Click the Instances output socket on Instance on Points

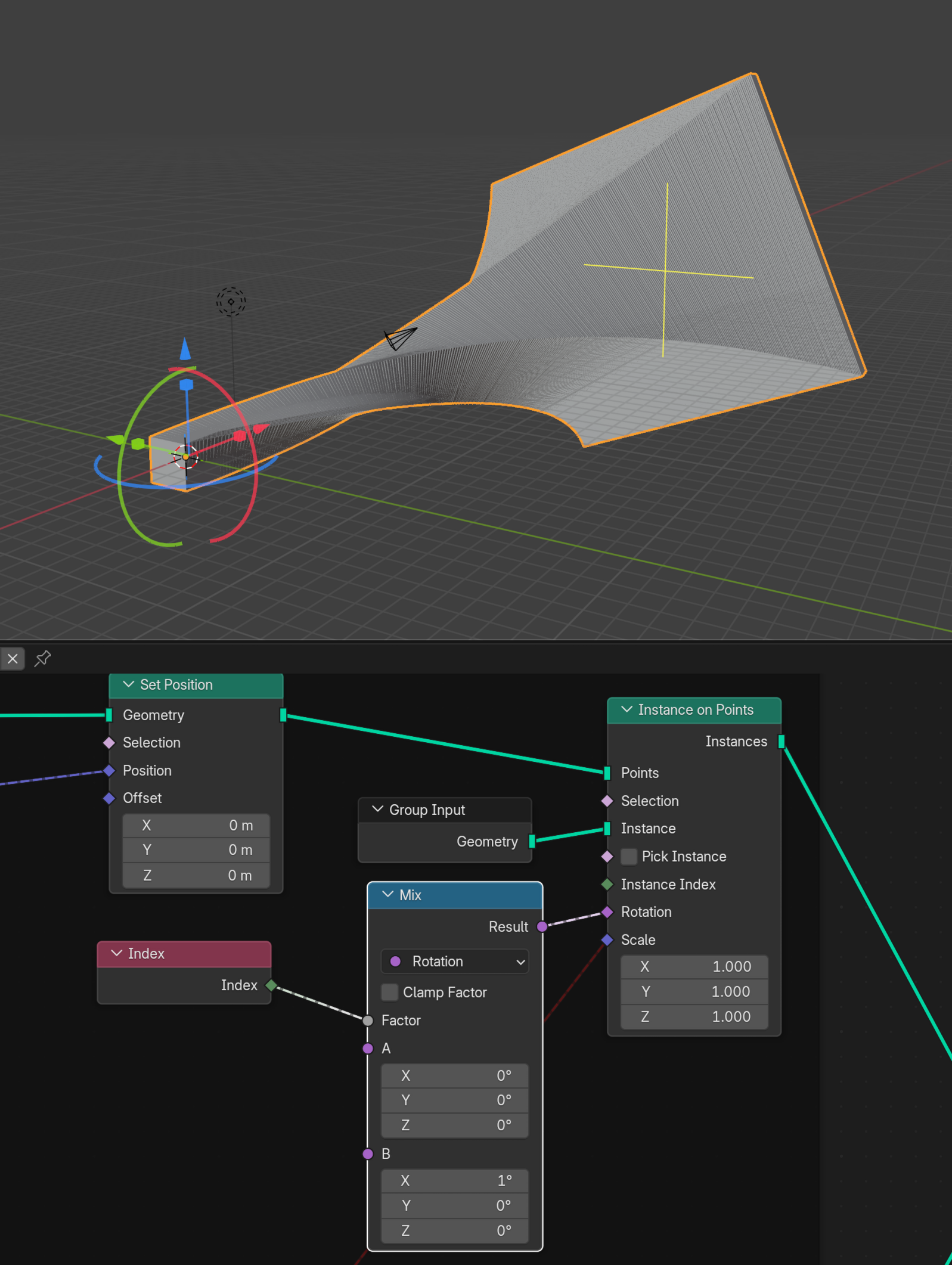click(781, 741)
